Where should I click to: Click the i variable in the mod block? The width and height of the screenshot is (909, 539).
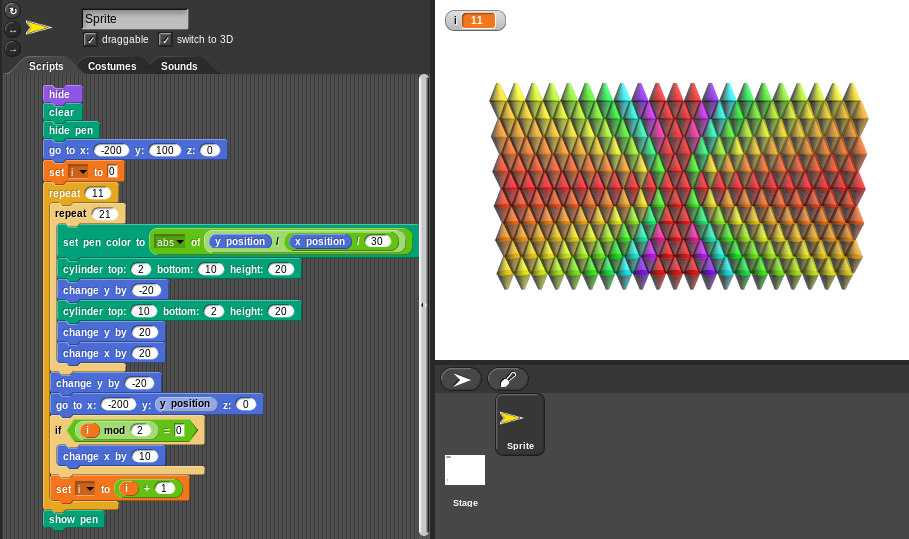click(x=88, y=431)
